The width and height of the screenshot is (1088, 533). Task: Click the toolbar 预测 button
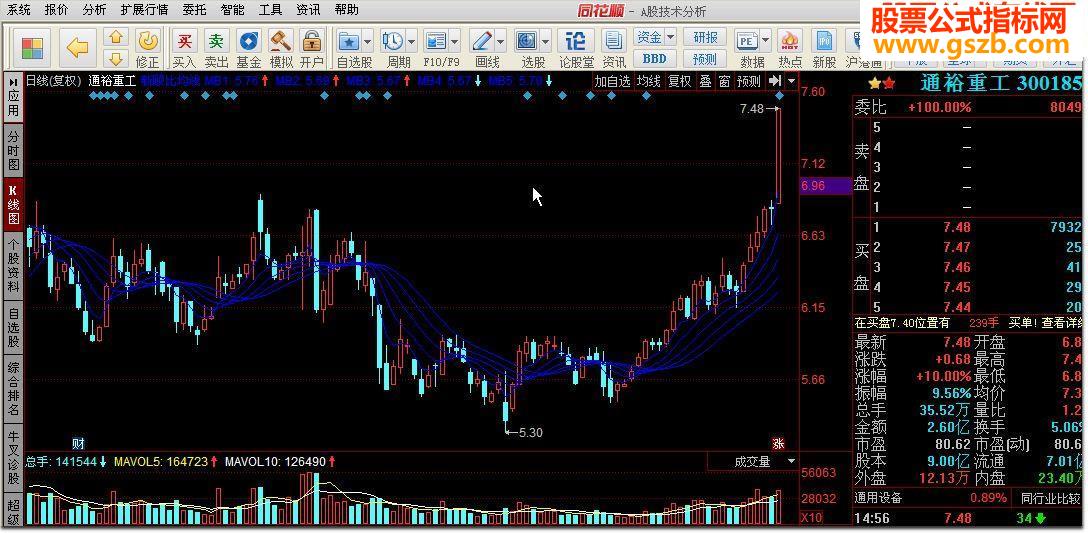(x=705, y=58)
